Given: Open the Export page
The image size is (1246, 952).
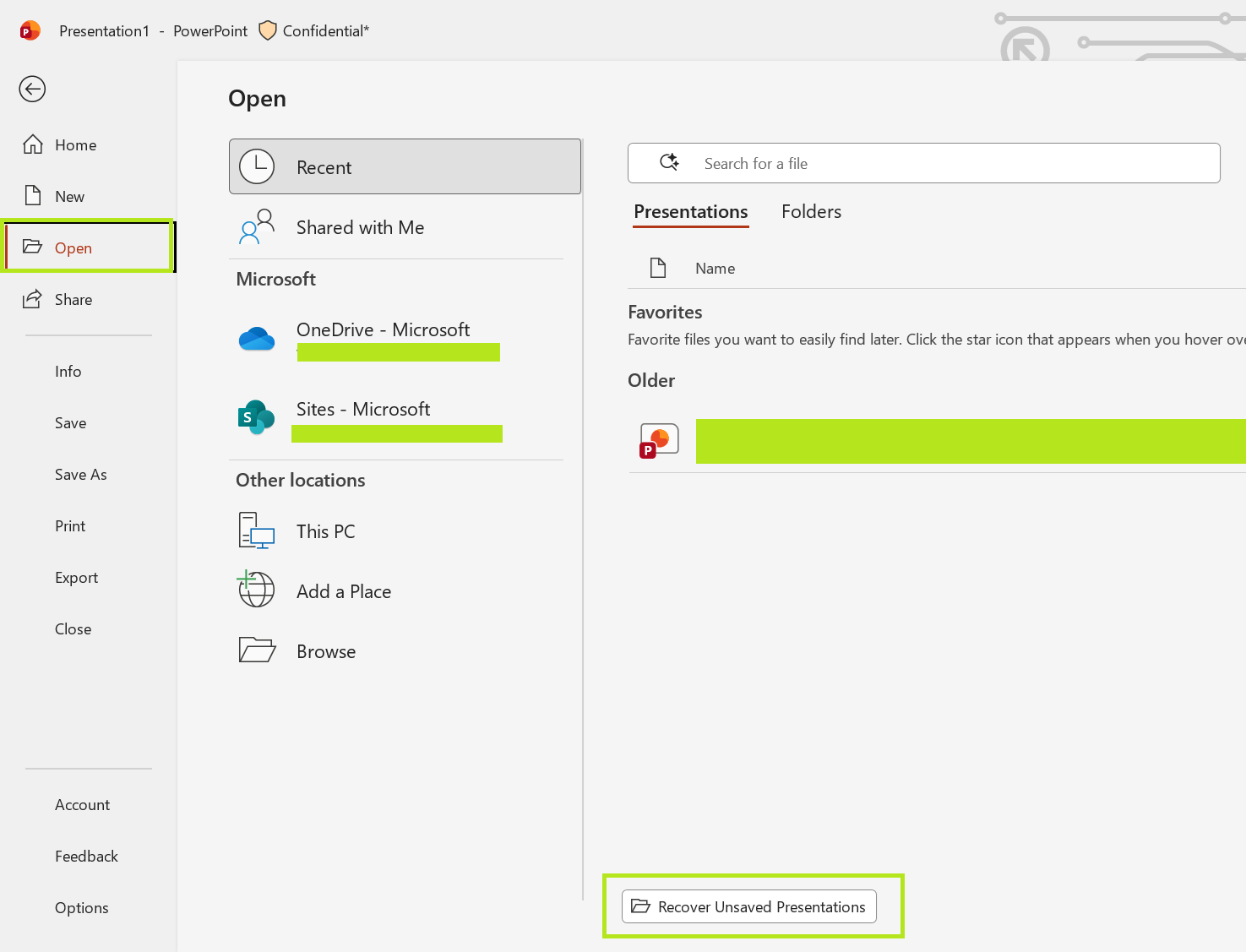Looking at the screenshot, I should 89,578.
